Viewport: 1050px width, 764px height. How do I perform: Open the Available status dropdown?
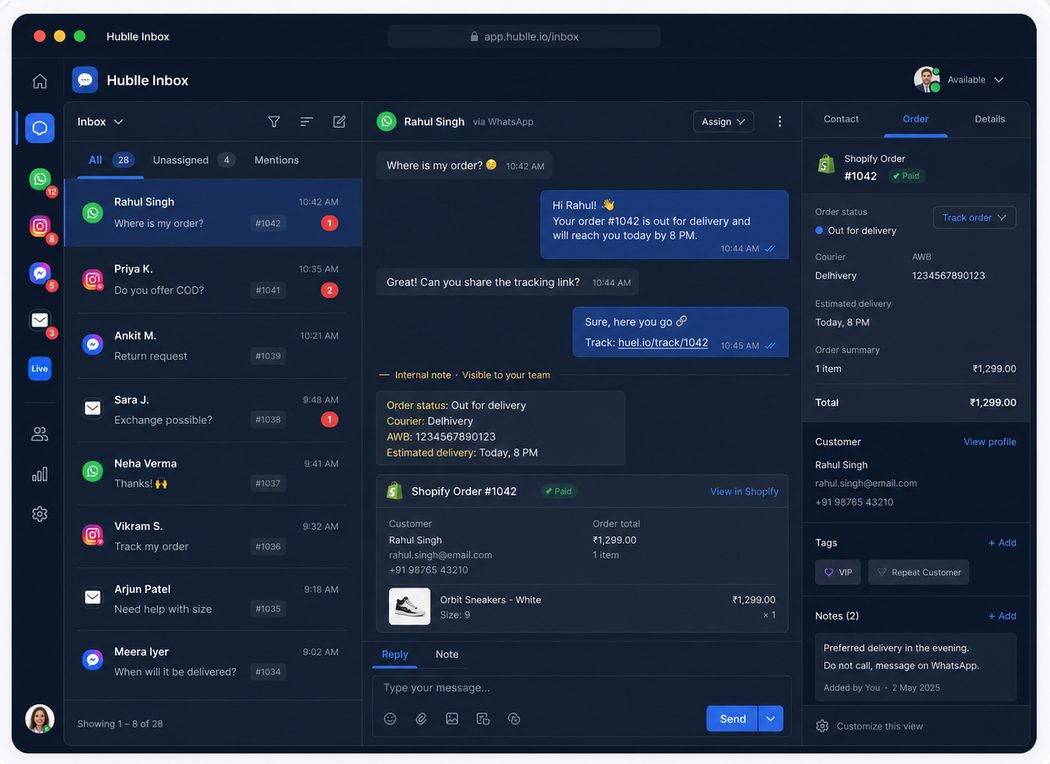975,80
